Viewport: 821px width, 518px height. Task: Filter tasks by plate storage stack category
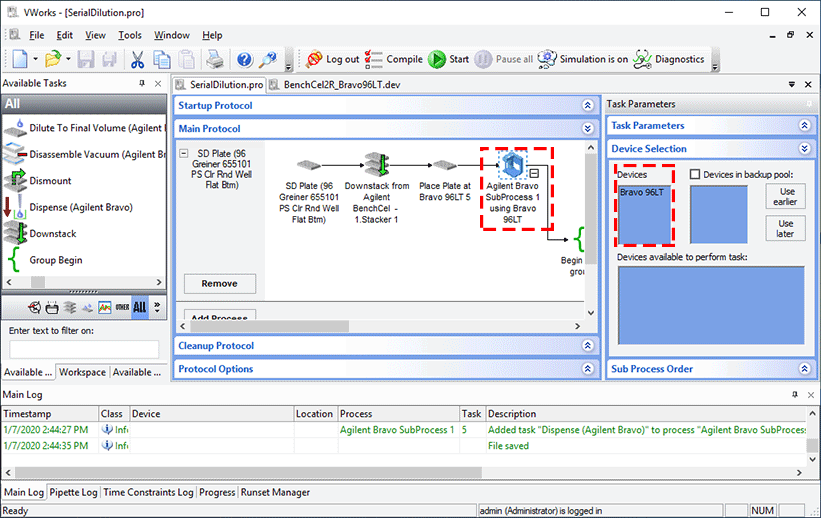pyautogui.click(x=70, y=307)
